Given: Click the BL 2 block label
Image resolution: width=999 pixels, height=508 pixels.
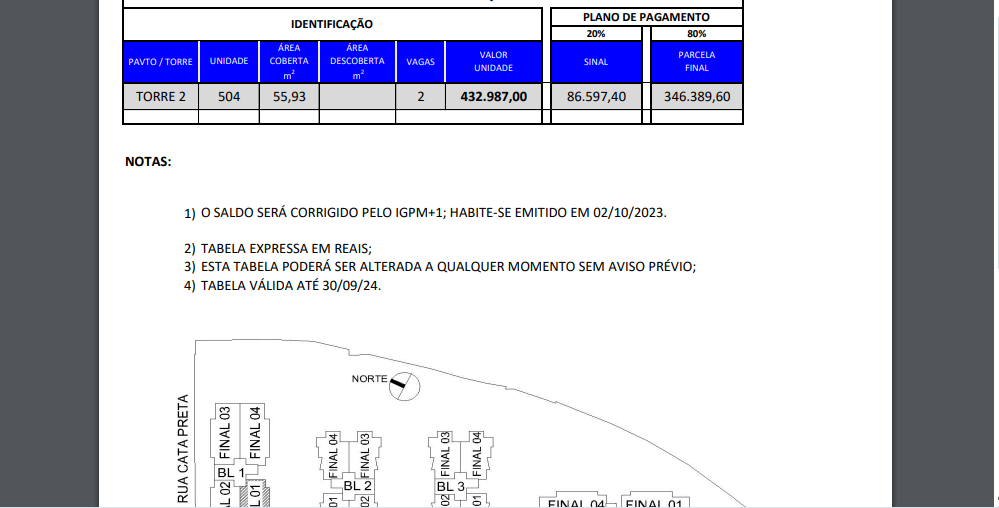Looking at the screenshot, I should coord(357,486).
